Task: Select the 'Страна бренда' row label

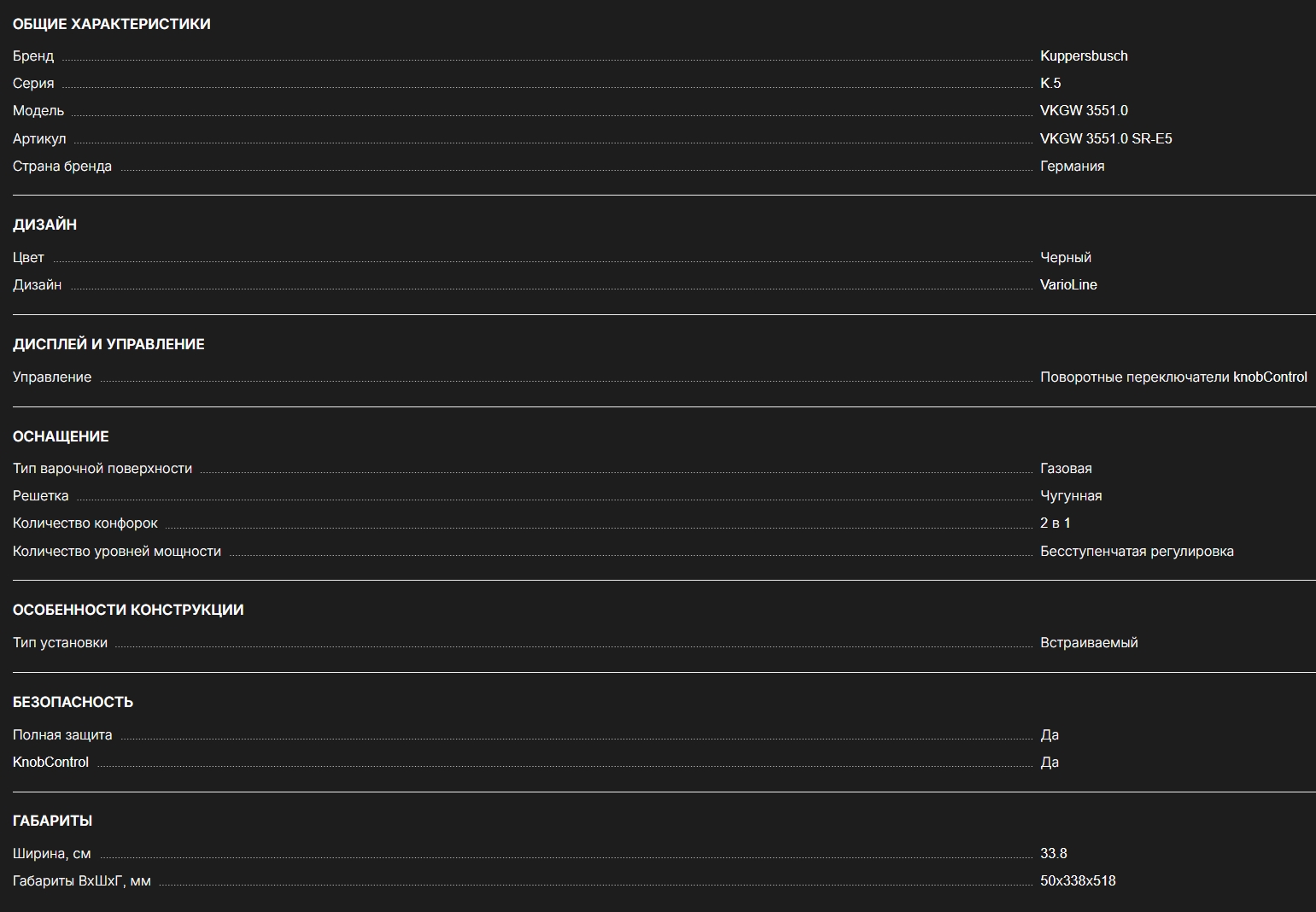Action: 62,167
